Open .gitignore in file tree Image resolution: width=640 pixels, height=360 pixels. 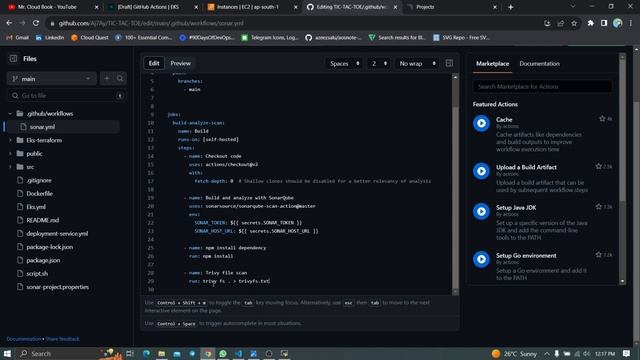[x=39, y=180]
